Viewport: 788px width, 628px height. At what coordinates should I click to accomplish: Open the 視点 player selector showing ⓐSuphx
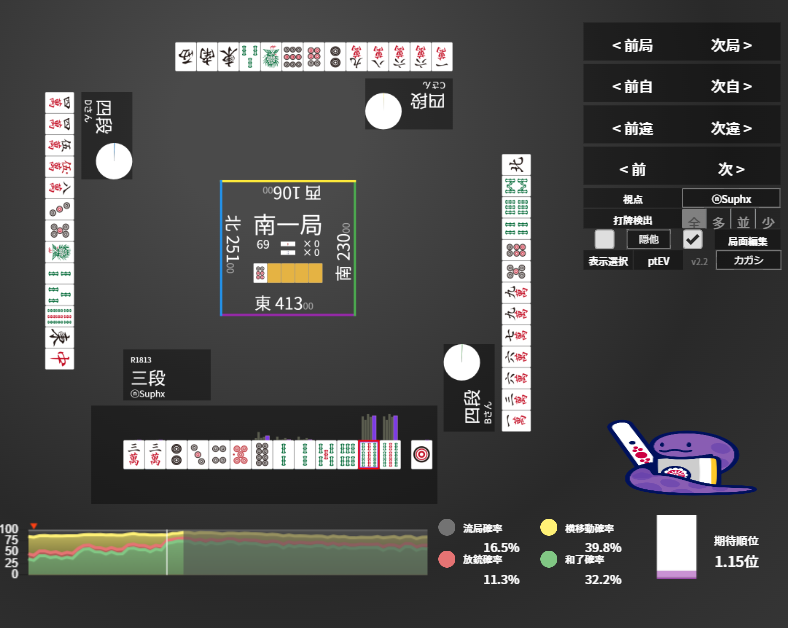(x=731, y=198)
